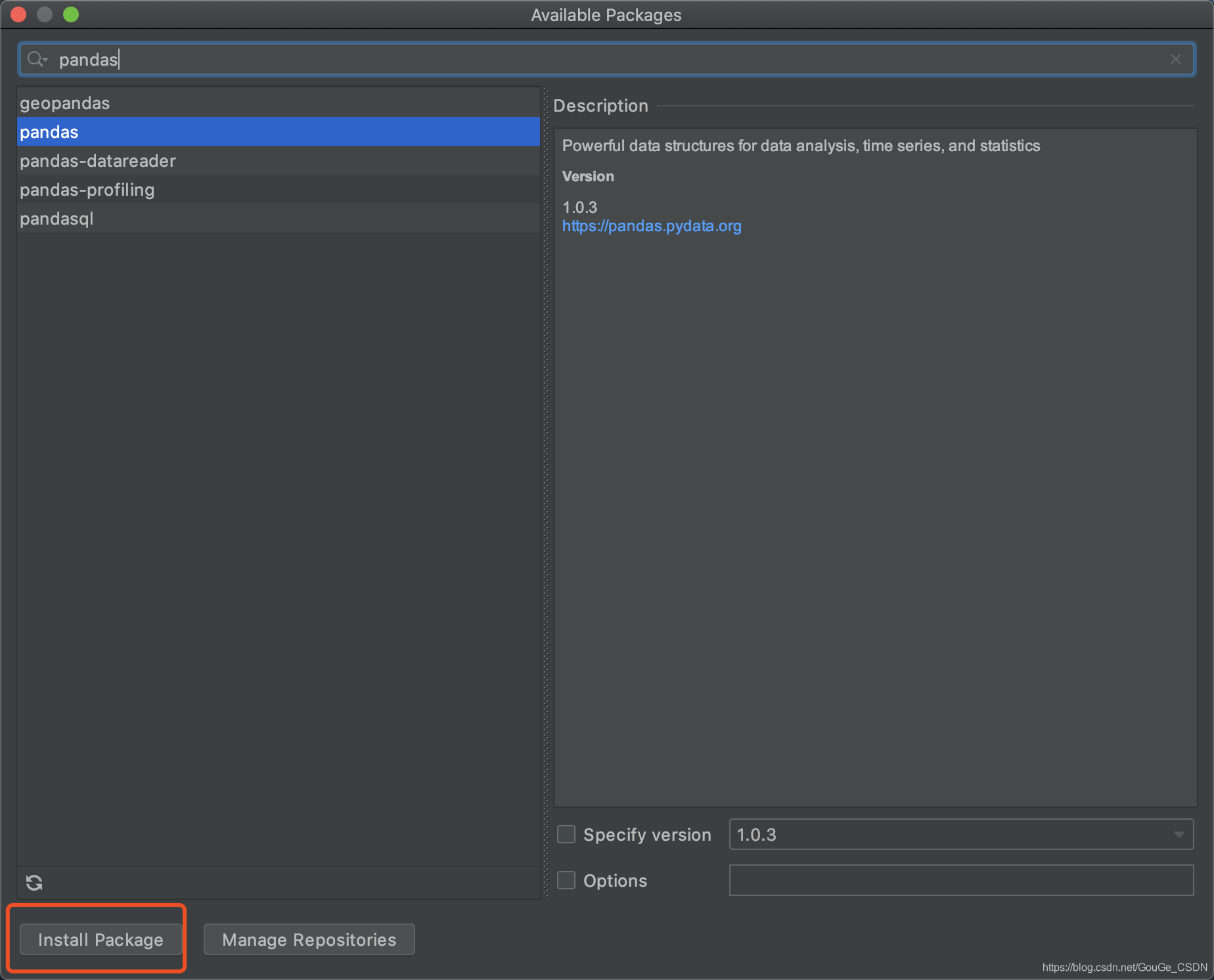The height and width of the screenshot is (980, 1214).
Task: Click the Install Package button
Action: [x=101, y=939]
